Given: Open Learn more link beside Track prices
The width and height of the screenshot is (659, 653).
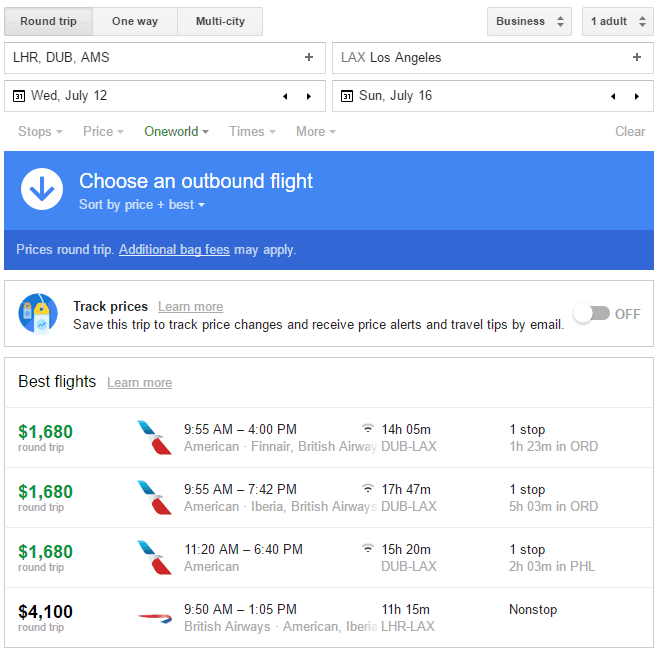Looking at the screenshot, I should click(x=190, y=307).
